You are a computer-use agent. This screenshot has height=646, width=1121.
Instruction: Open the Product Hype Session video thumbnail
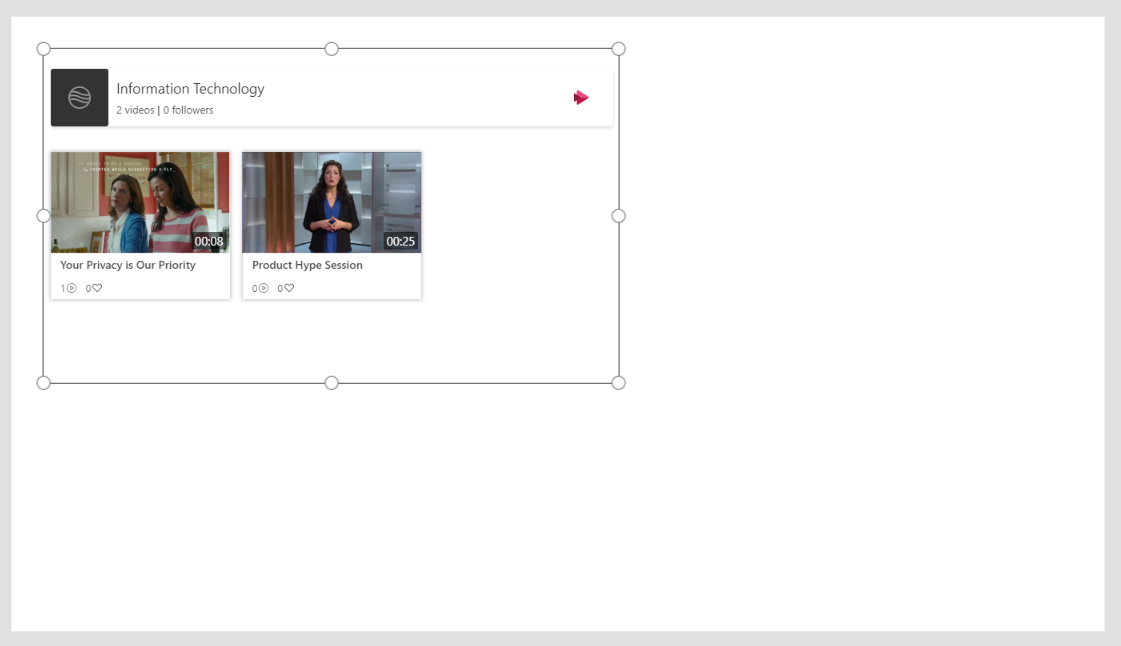[x=332, y=202]
